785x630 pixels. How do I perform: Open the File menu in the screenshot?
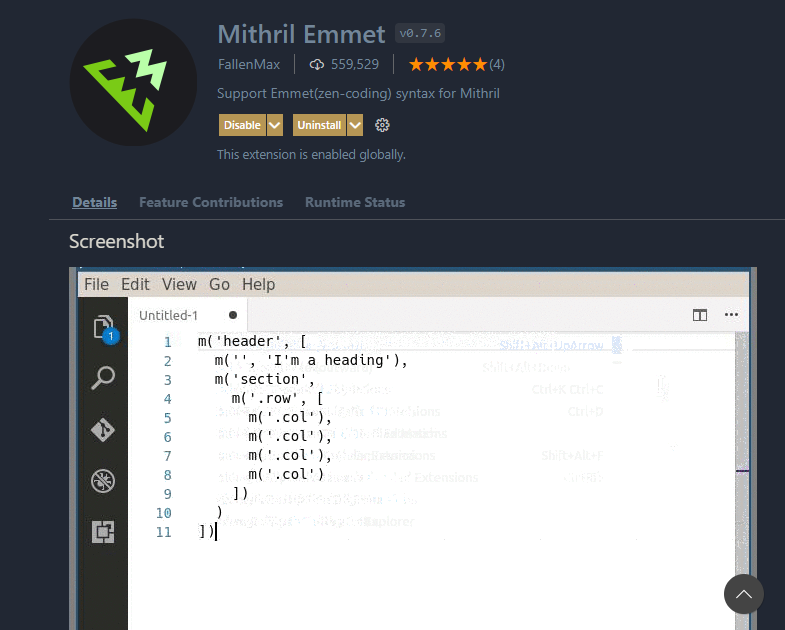click(96, 284)
